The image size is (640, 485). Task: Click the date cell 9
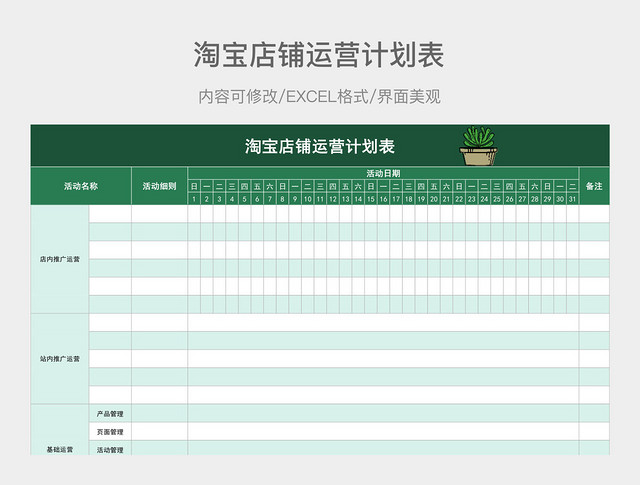coord(295,199)
